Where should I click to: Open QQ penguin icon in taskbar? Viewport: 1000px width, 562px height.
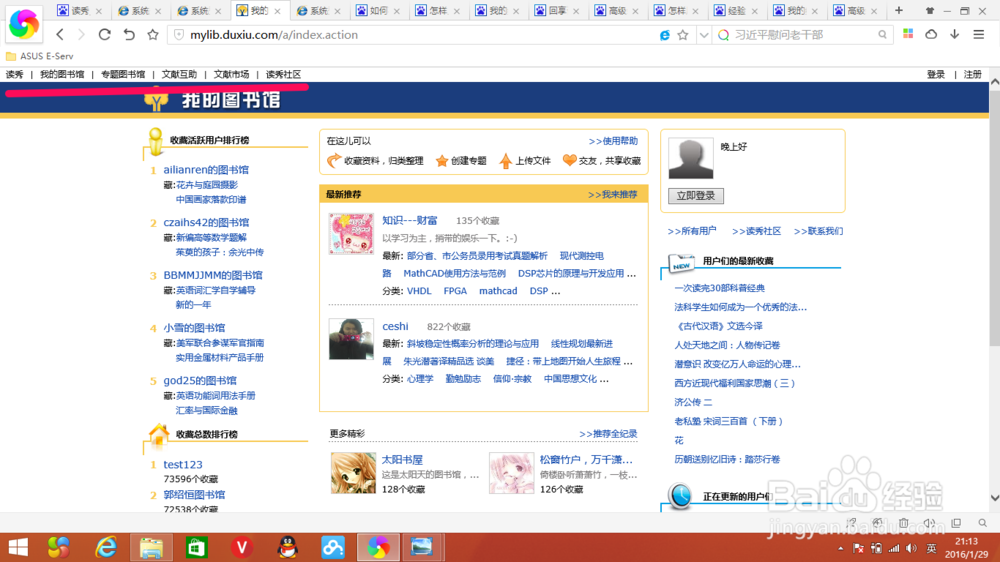288,547
